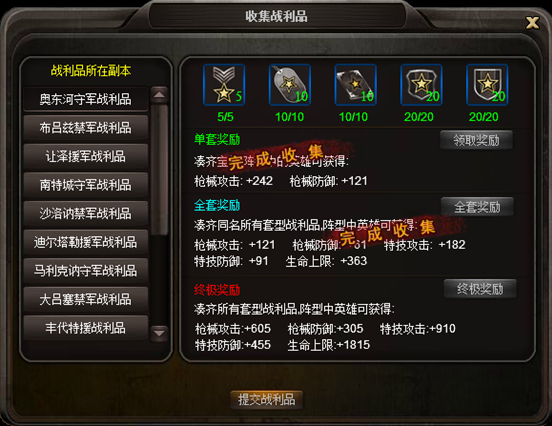Click the dungeon list scrollbar thumb
The width and height of the screenshot is (552, 426).
coord(159,170)
